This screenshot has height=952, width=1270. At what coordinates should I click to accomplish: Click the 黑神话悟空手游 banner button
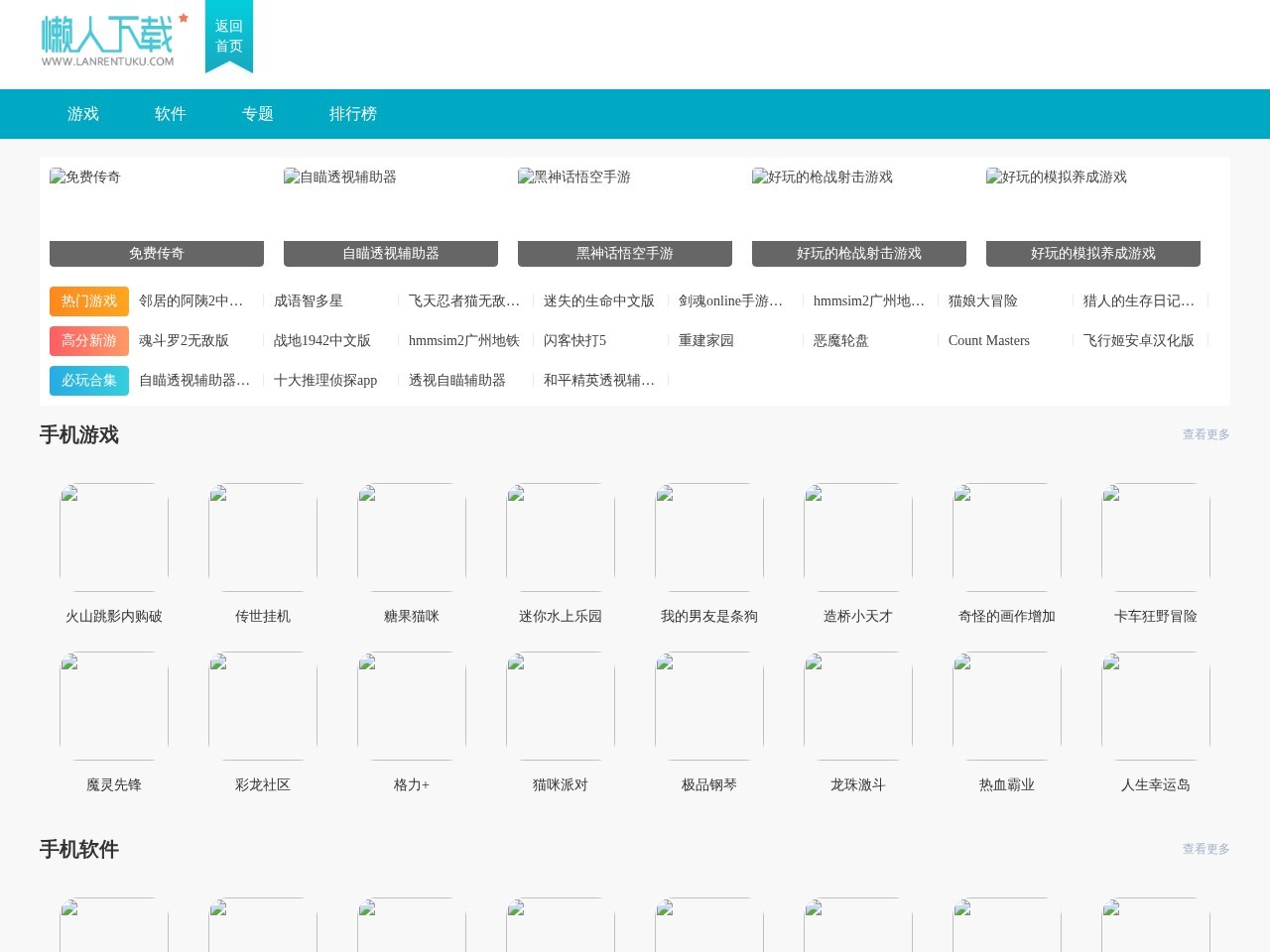point(625,254)
